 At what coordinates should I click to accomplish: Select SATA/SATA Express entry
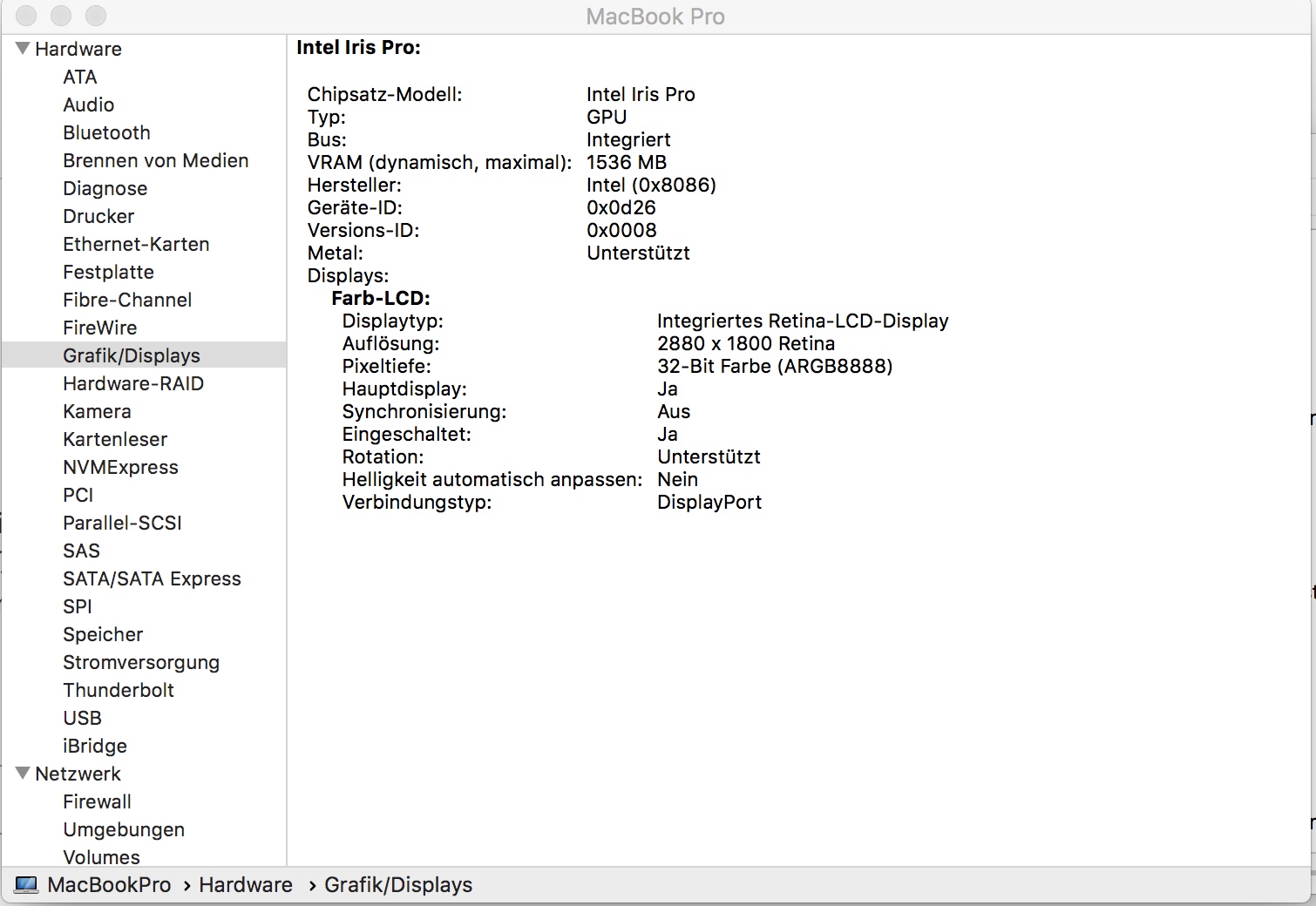coord(152,578)
